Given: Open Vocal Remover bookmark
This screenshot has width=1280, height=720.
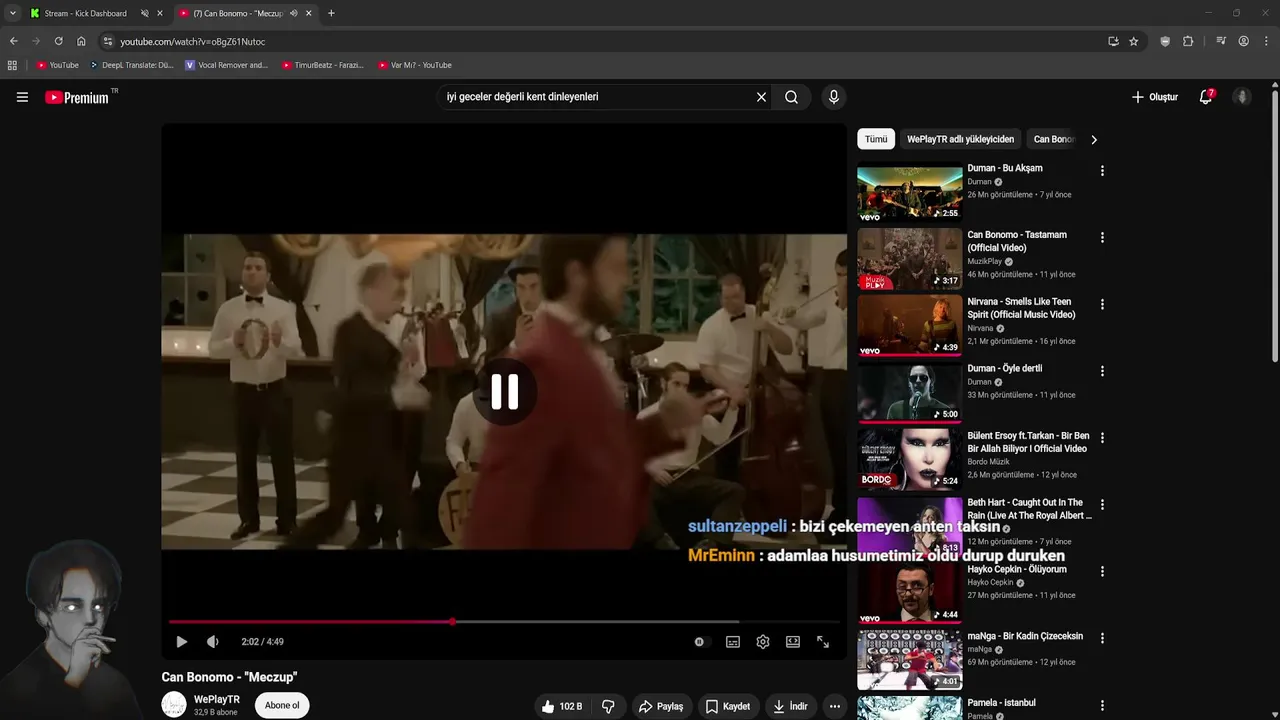Looking at the screenshot, I should [226, 65].
